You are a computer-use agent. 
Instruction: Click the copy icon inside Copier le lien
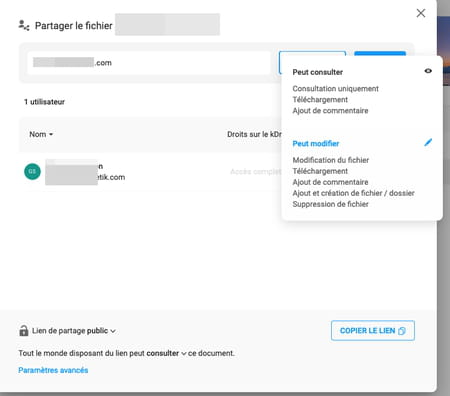coord(402,331)
